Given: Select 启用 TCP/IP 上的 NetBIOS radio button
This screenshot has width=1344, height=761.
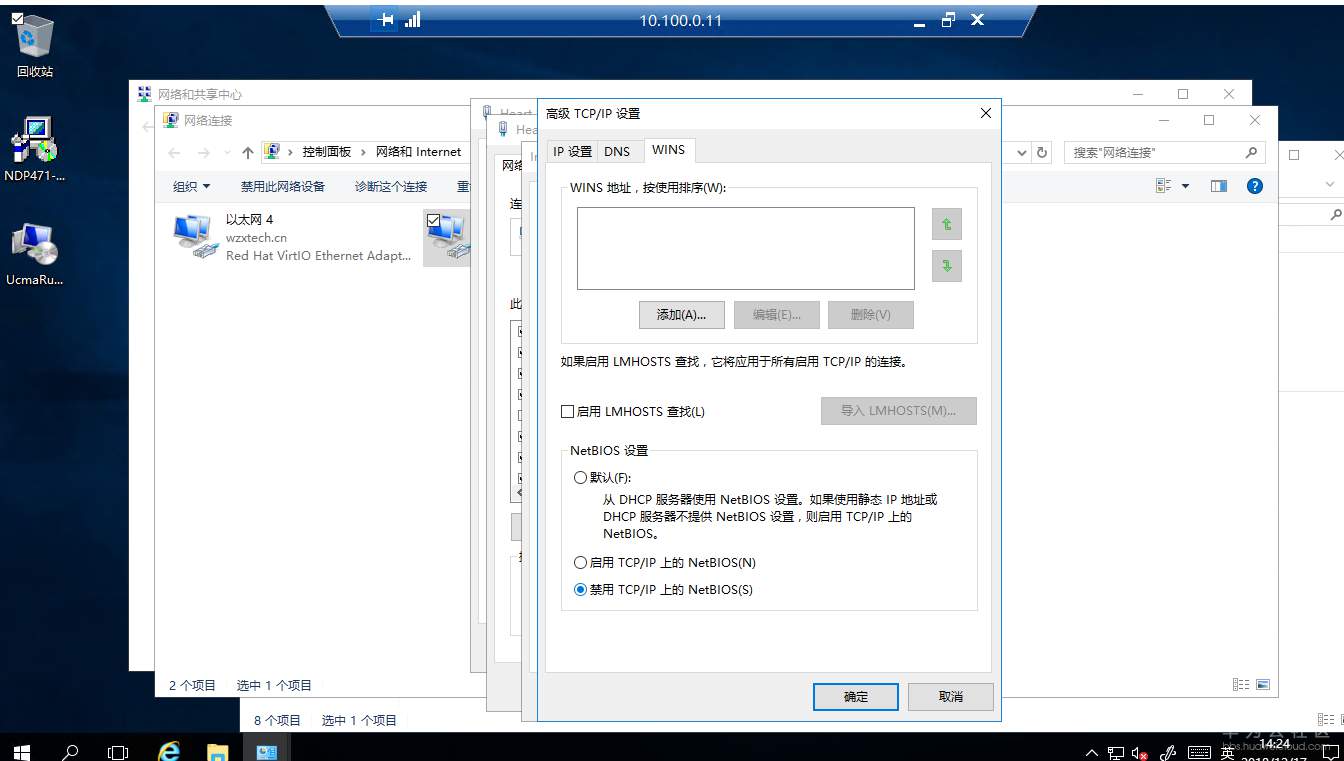Looking at the screenshot, I should pyautogui.click(x=580, y=562).
